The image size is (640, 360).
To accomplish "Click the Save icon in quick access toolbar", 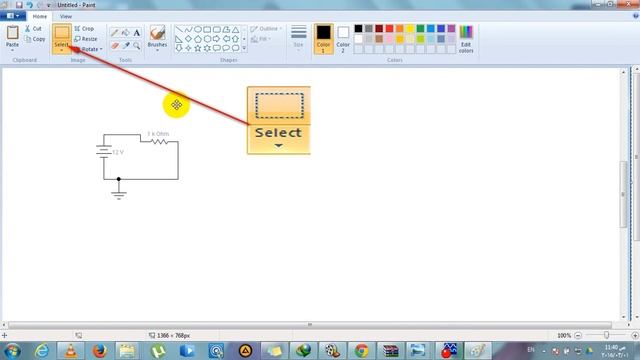I will click(x=19, y=5).
